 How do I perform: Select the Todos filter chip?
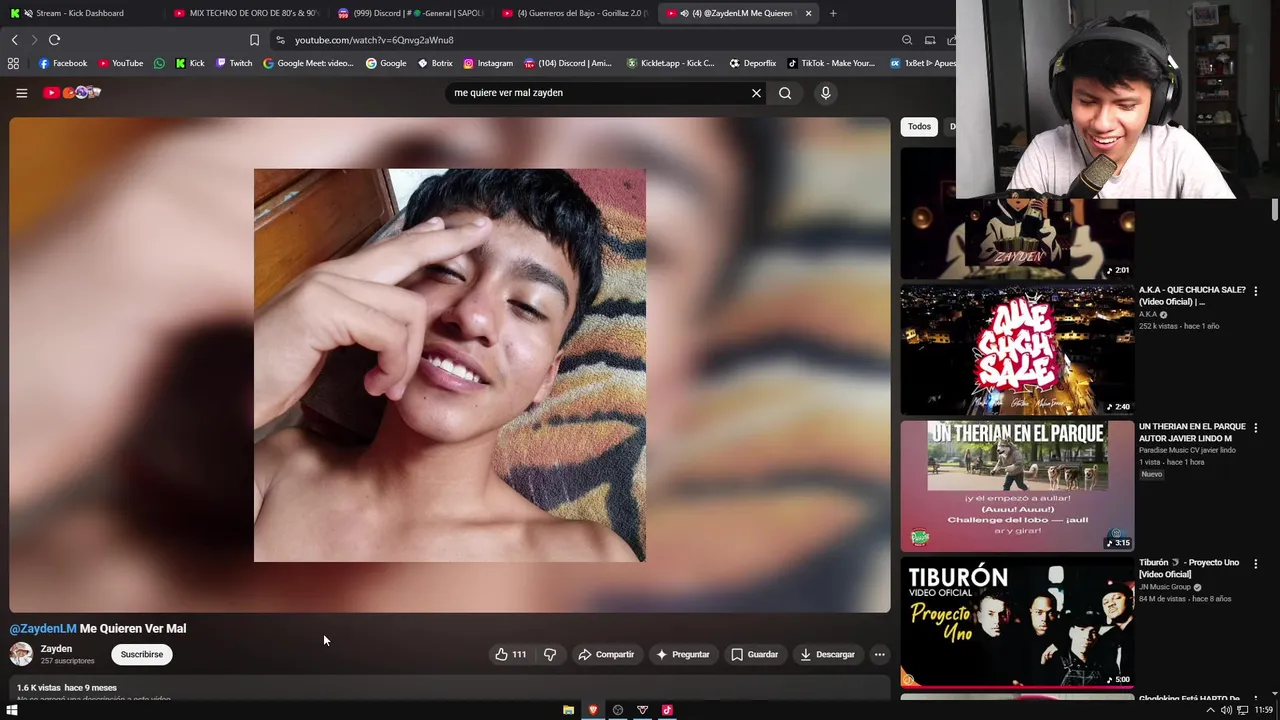pos(919,126)
